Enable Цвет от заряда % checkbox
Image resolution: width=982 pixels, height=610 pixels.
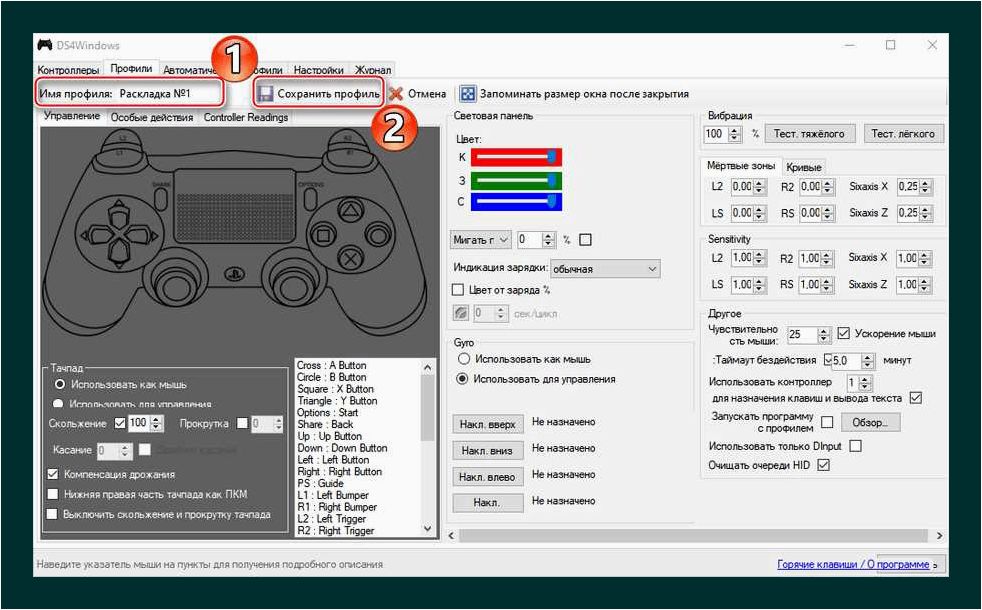[x=458, y=290]
